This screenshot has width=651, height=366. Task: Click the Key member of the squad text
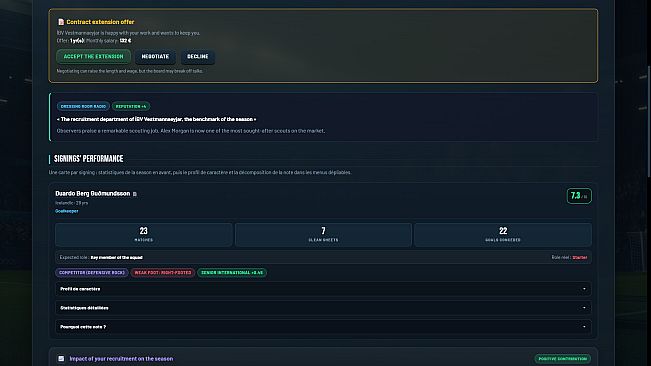pos(117,257)
